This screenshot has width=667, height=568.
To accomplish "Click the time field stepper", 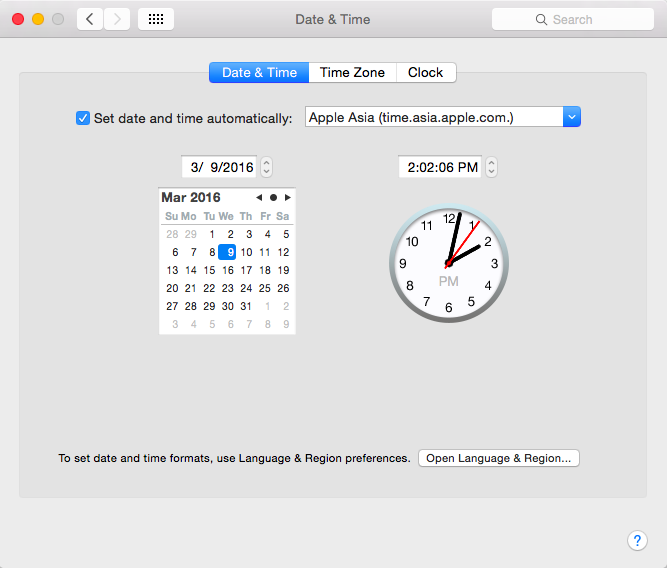I will point(490,167).
